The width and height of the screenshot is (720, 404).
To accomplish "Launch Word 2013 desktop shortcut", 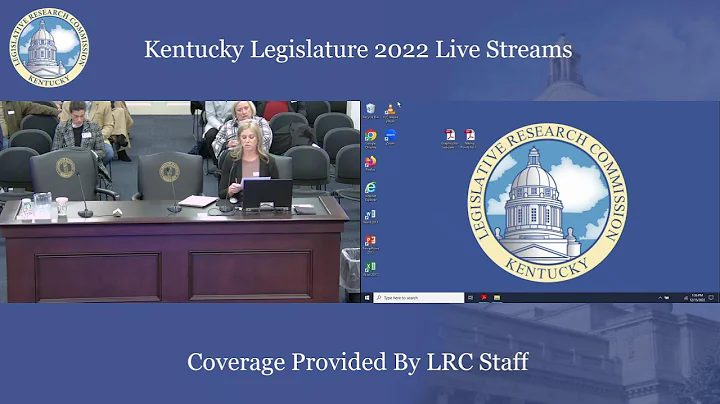I will pos(371,217).
